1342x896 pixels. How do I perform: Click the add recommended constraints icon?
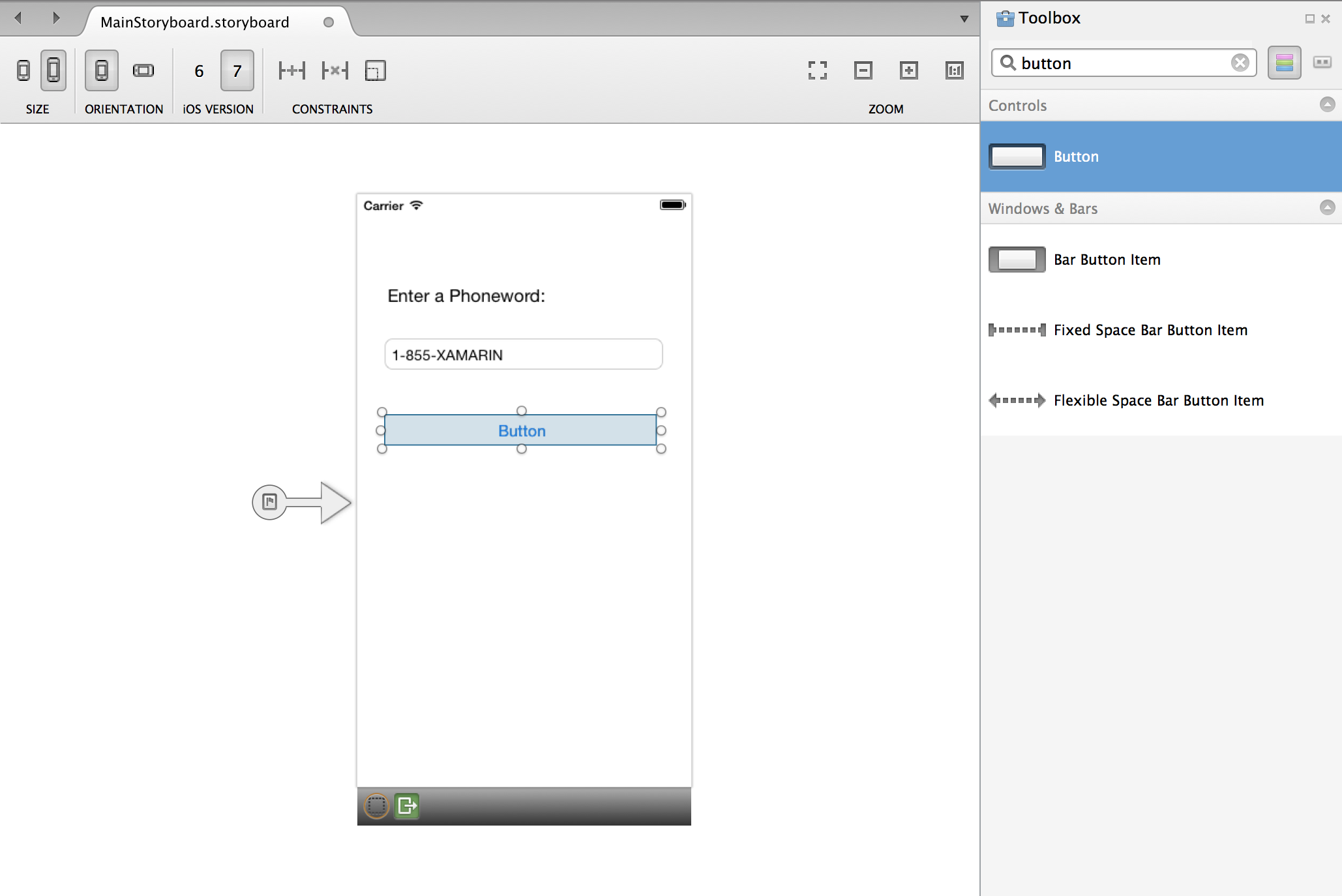pos(291,70)
